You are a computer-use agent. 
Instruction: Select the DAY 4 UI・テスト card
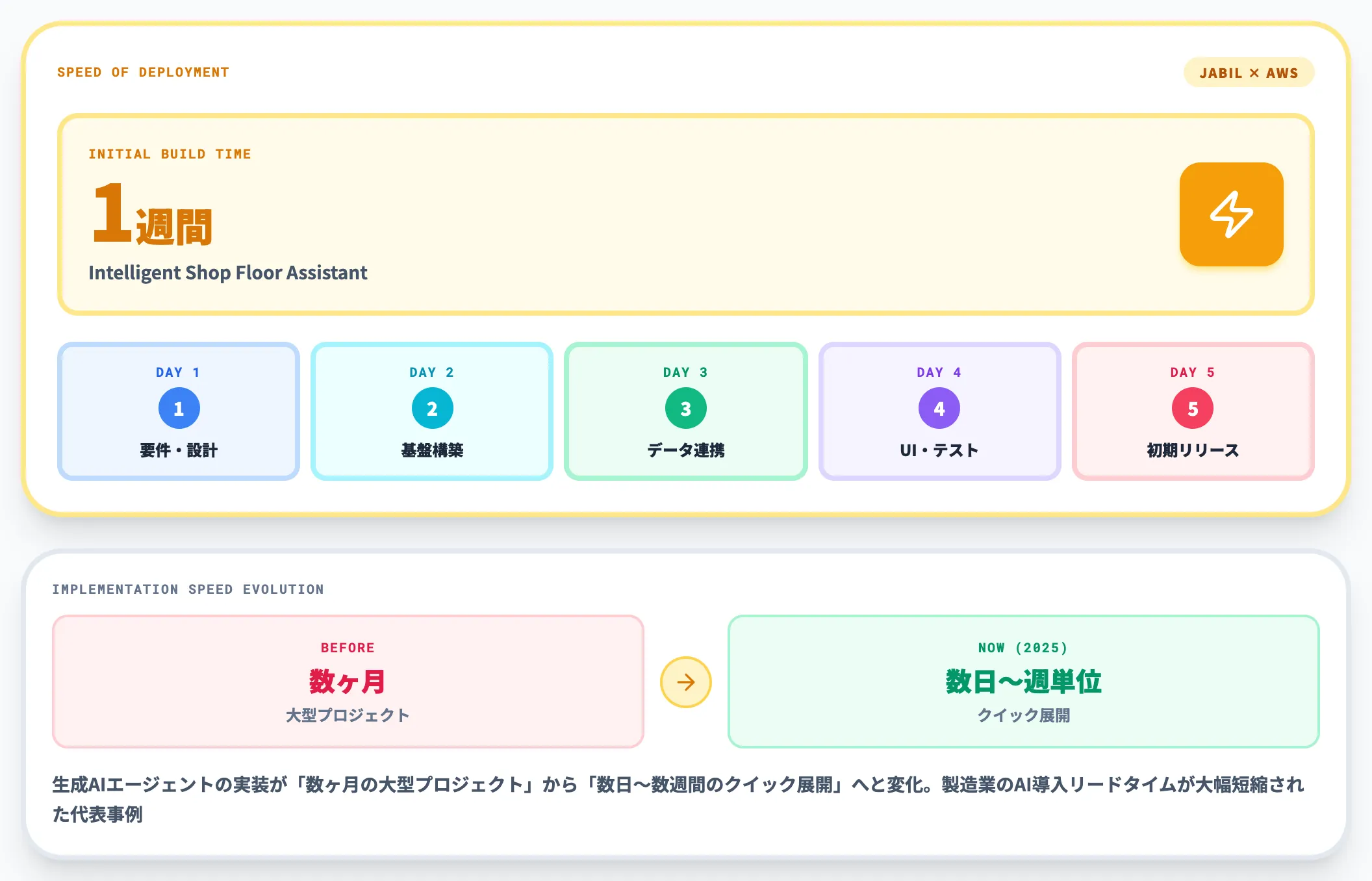[x=939, y=411]
